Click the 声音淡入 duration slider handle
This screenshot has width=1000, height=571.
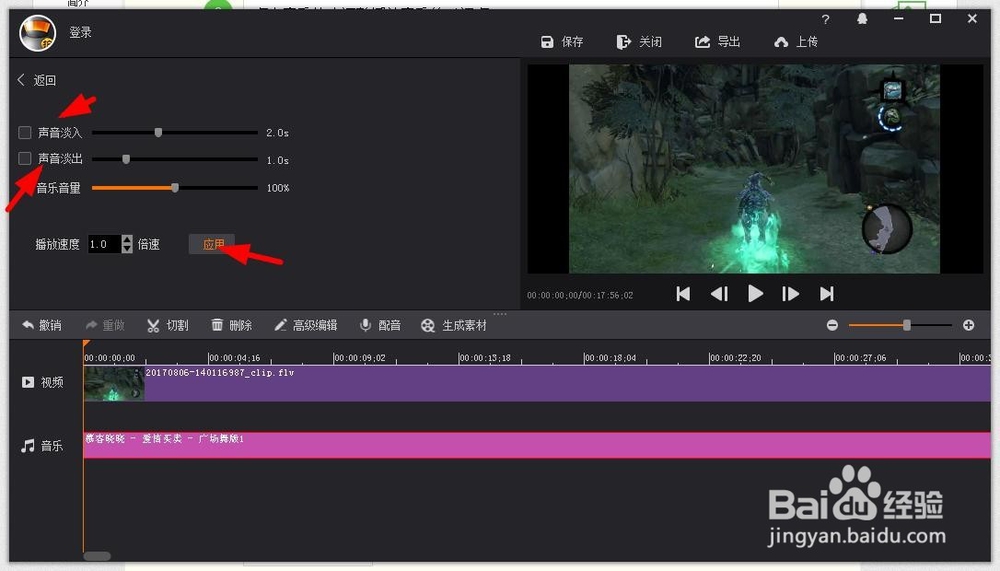(158, 132)
